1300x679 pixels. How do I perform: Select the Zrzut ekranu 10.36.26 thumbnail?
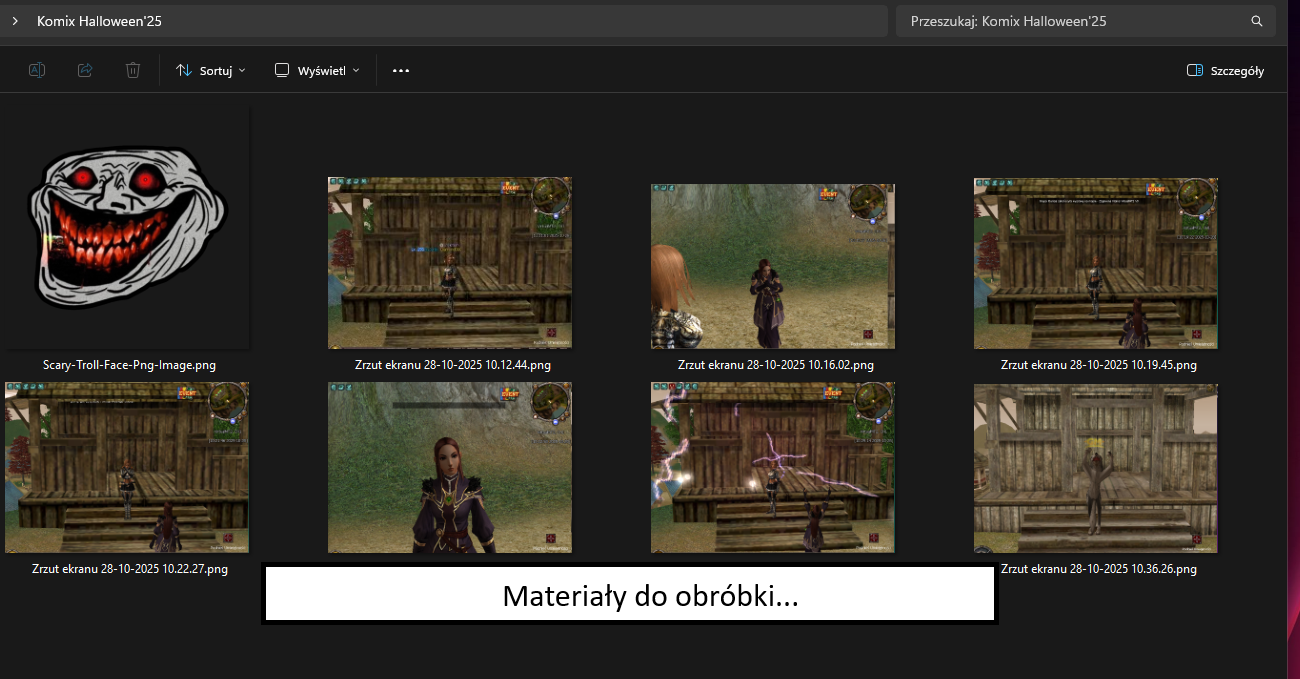[x=1096, y=468]
